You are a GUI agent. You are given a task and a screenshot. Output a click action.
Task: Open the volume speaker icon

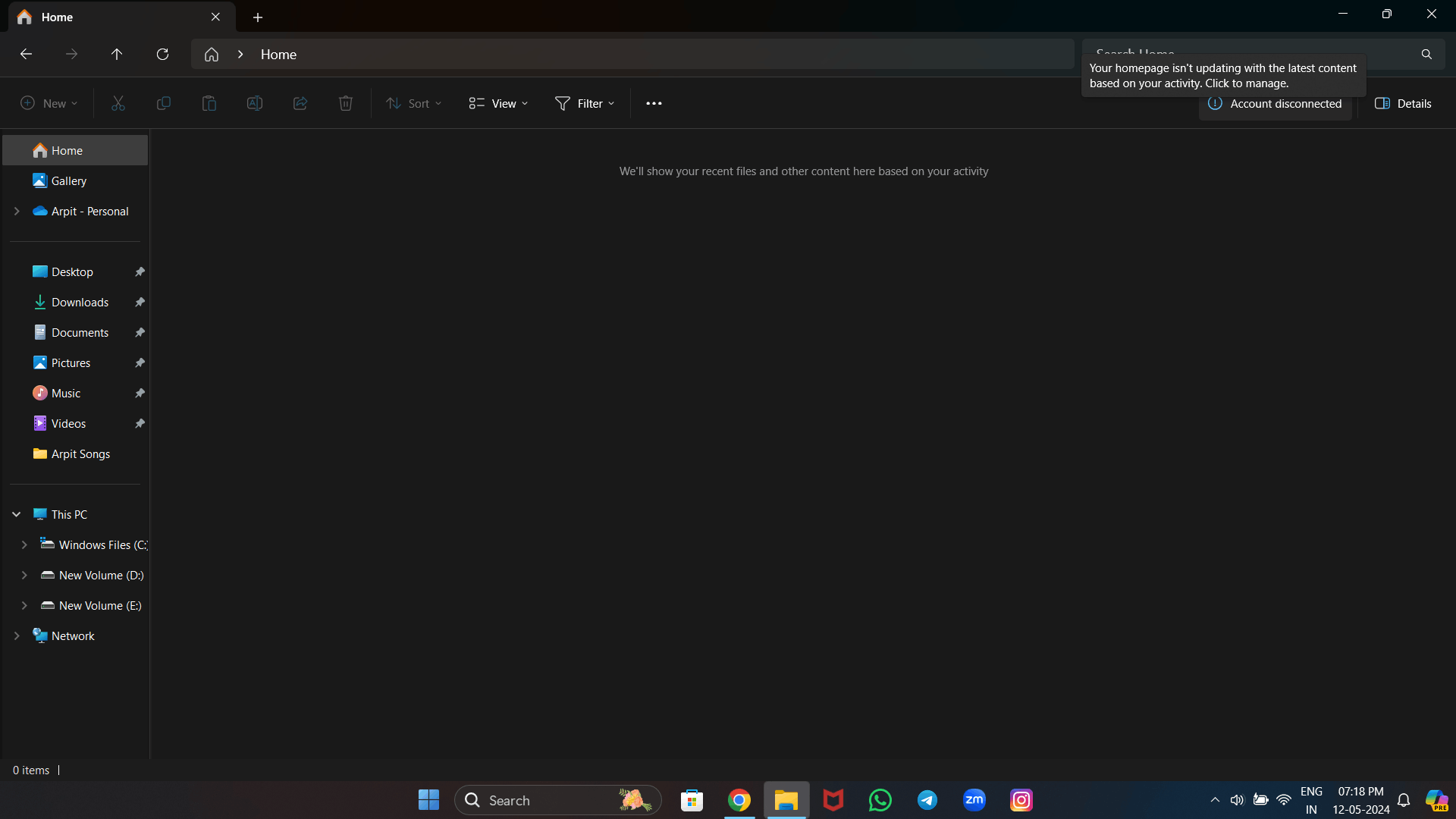tap(1237, 800)
